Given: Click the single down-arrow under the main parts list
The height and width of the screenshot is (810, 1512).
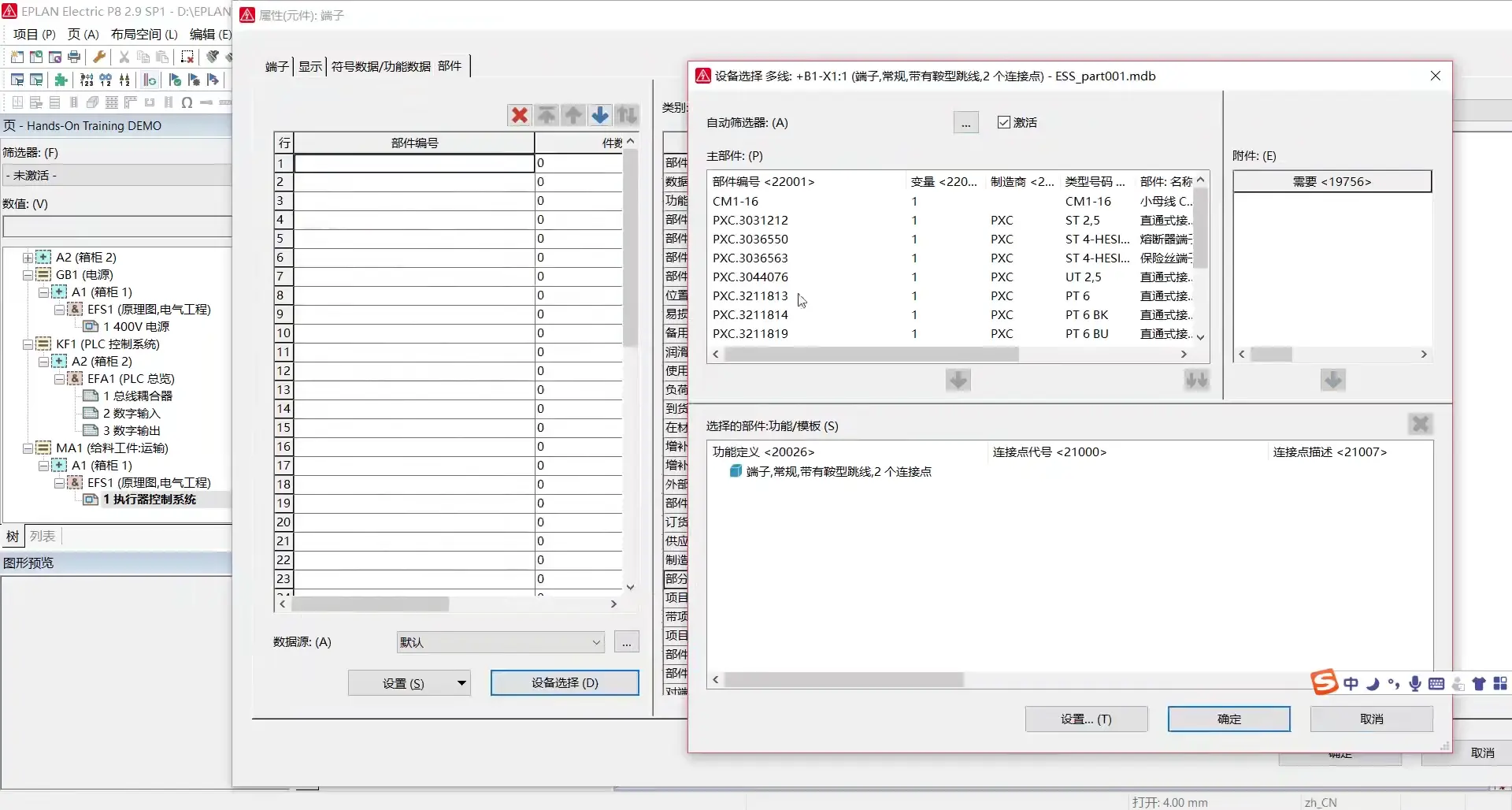Looking at the screenshot, I should click(x=958, y=381).
